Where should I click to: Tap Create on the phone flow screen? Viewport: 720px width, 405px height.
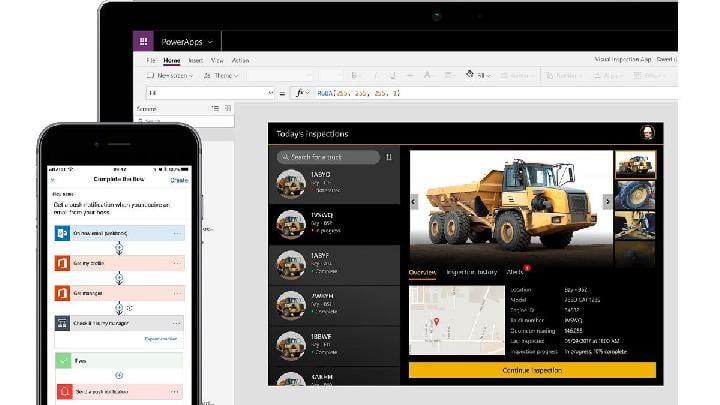pos(179,180)
